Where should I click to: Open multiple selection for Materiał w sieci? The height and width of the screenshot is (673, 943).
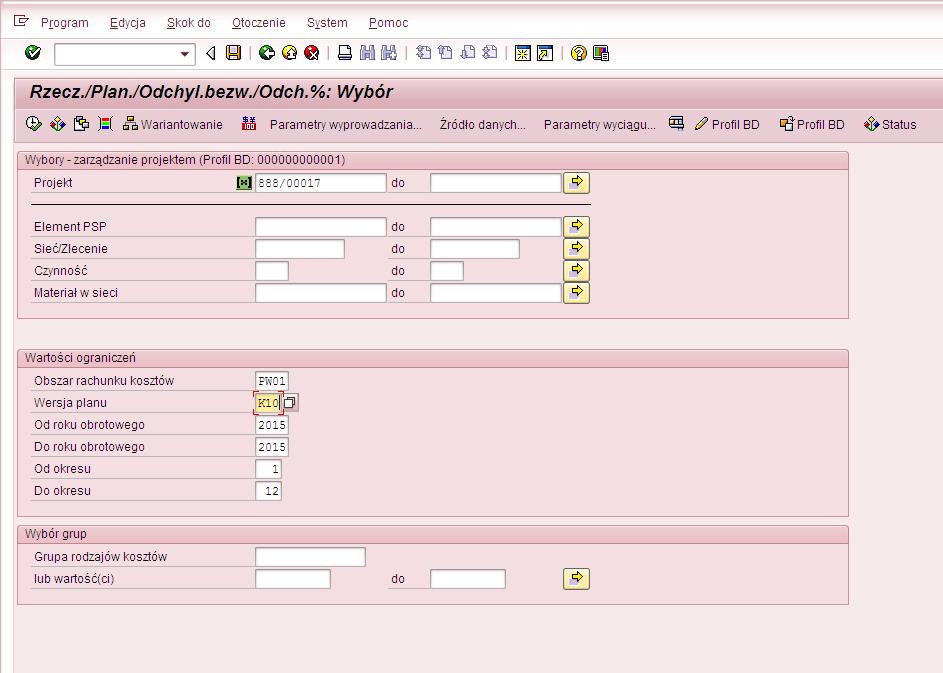(x=576, y=293)
